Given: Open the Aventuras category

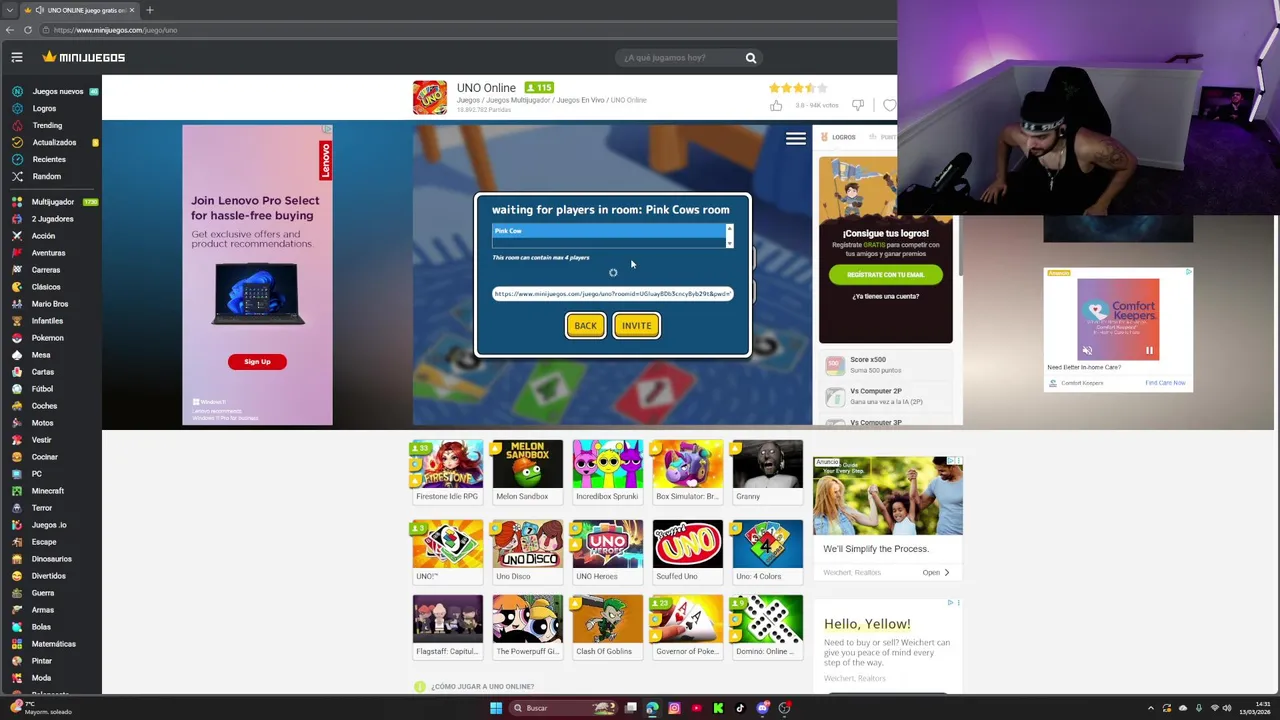Looking at the screenshot, I should (48, 253).
